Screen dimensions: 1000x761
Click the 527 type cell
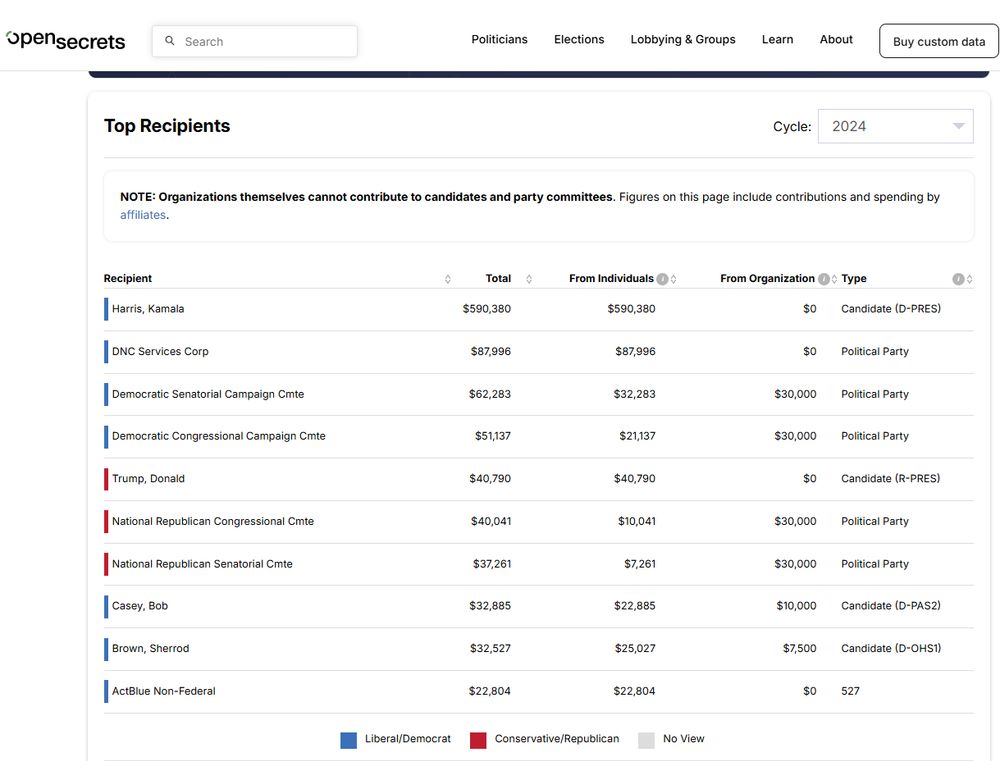[x=850, y=691]
